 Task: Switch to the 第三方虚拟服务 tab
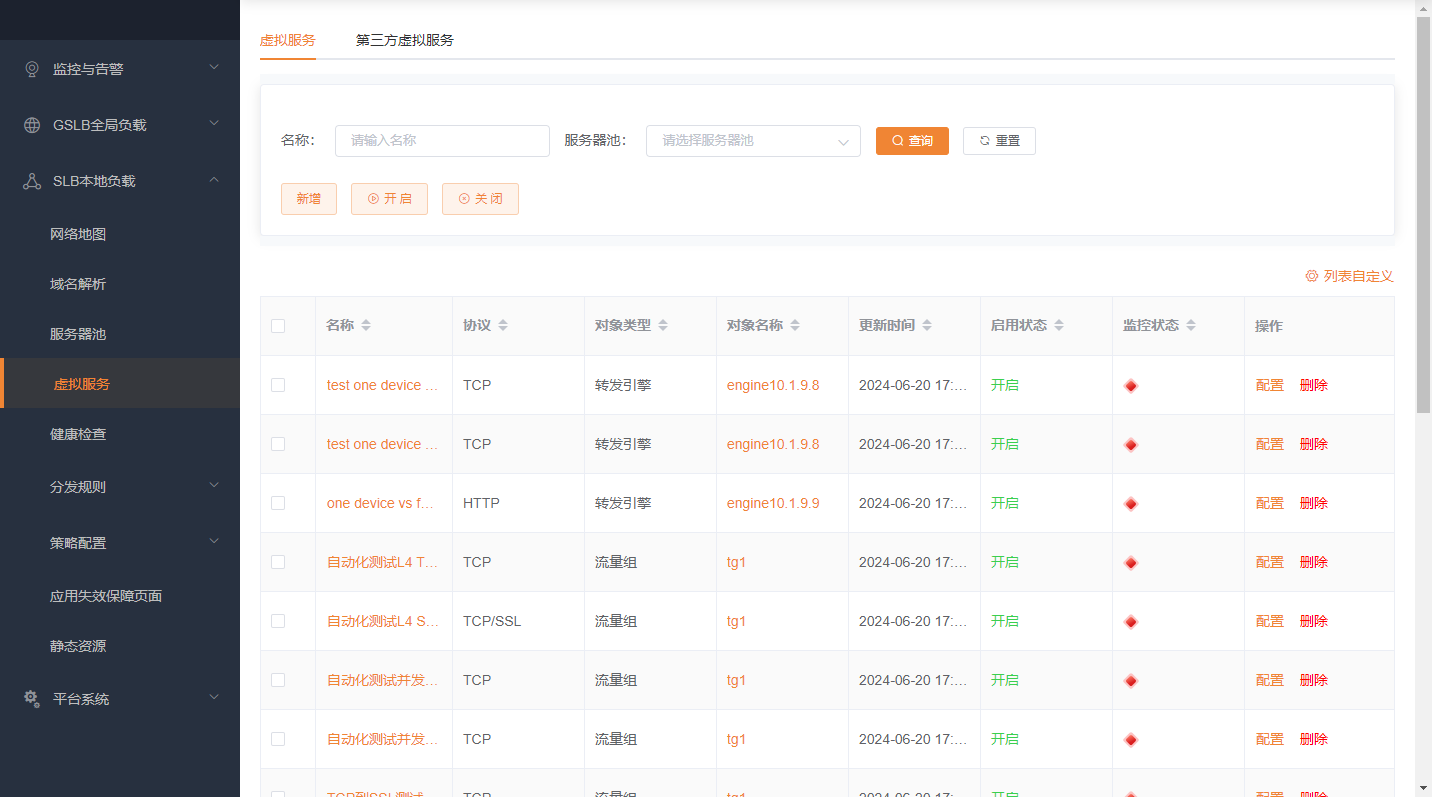[405, 40]
